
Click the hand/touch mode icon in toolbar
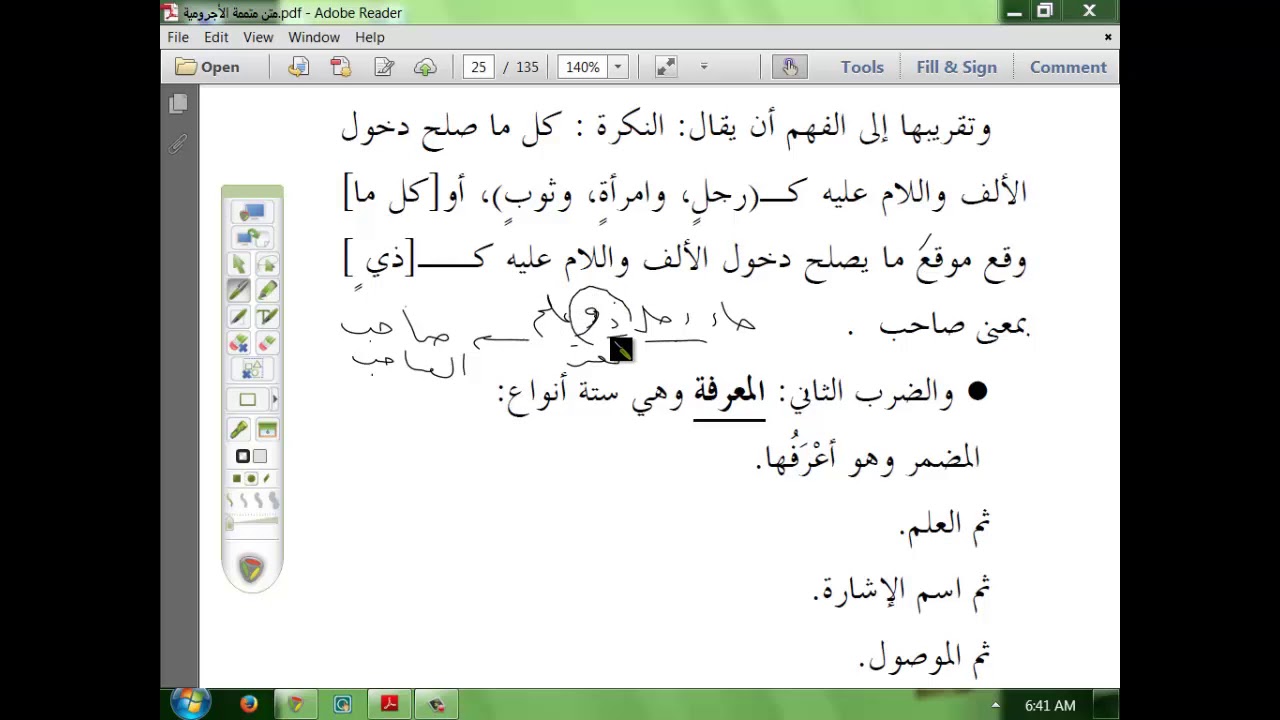pyautogui.click(x=790, y=67)
